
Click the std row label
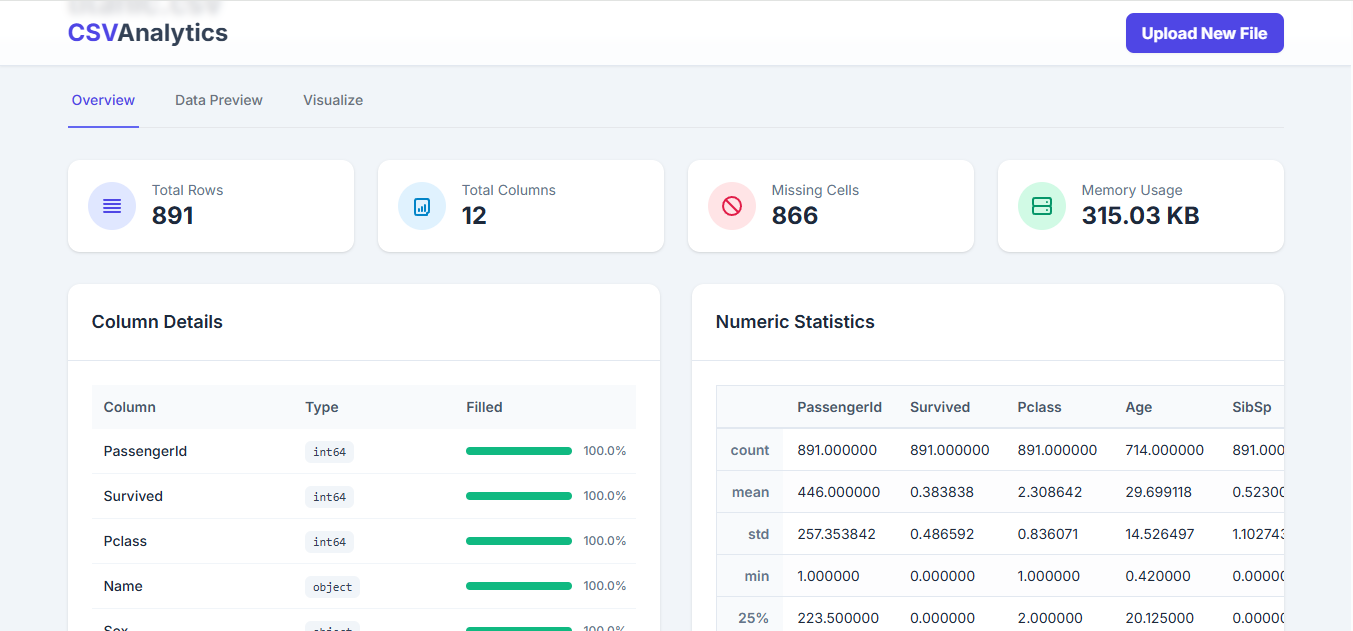[x=759, y=534]
